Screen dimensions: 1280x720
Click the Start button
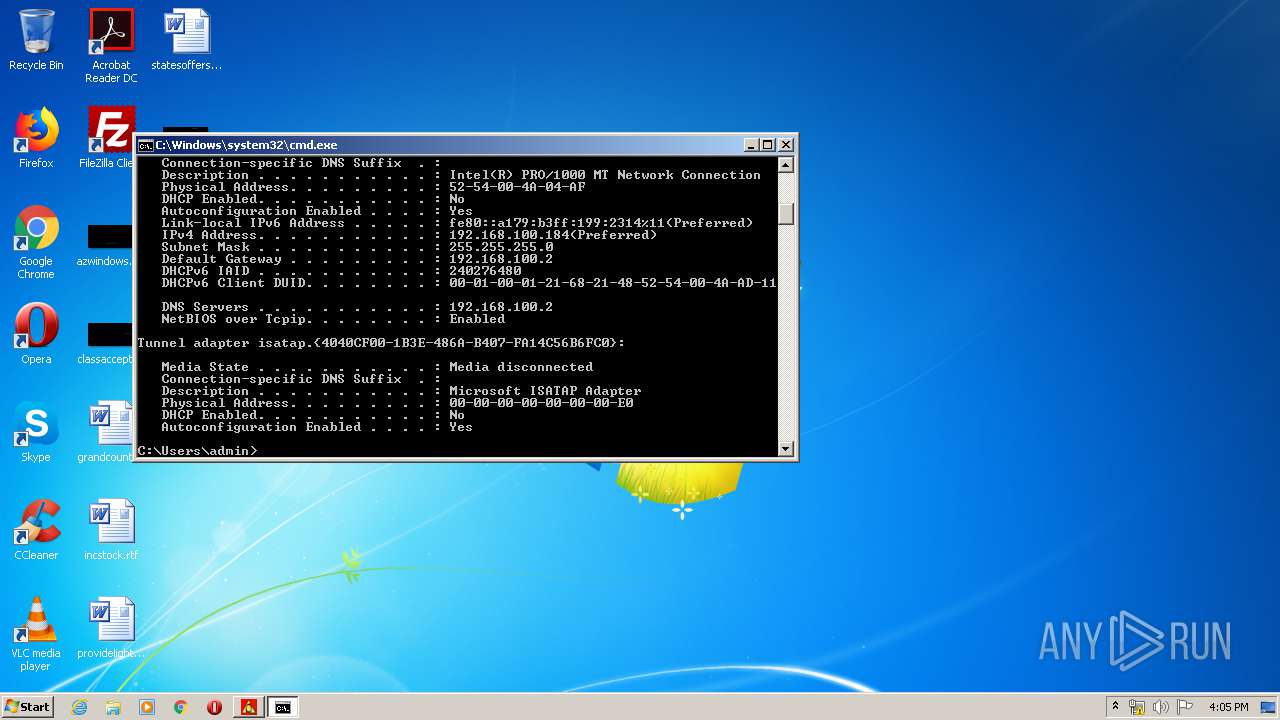(x=27, y=706)
